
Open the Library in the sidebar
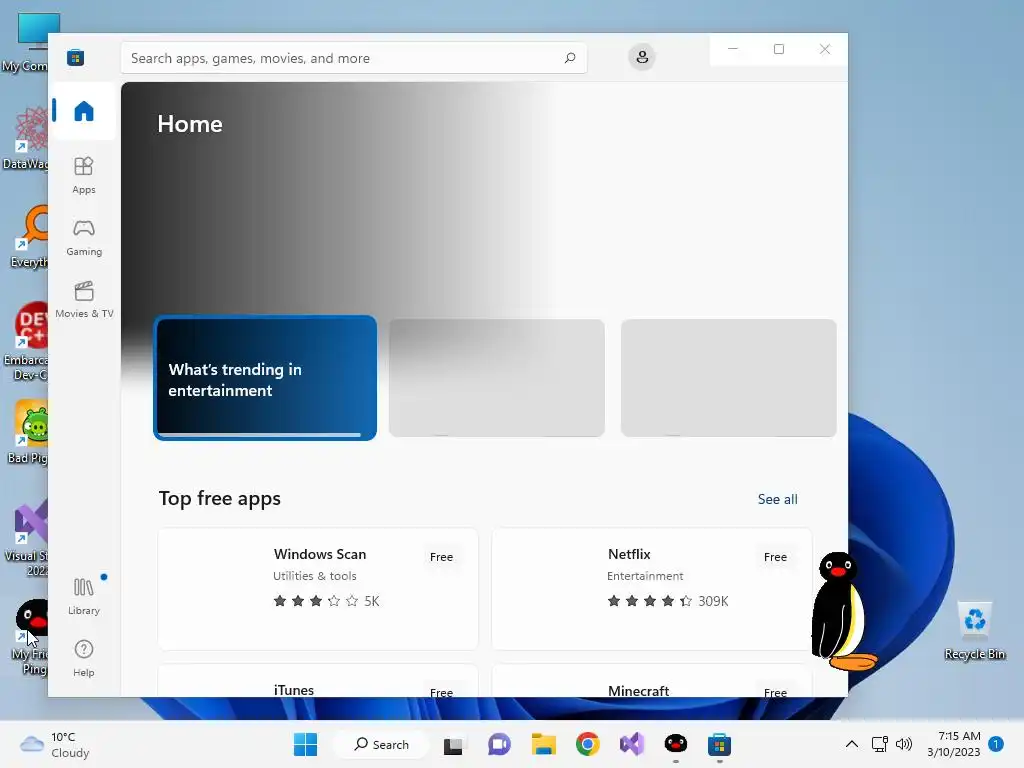pos(84,596)
